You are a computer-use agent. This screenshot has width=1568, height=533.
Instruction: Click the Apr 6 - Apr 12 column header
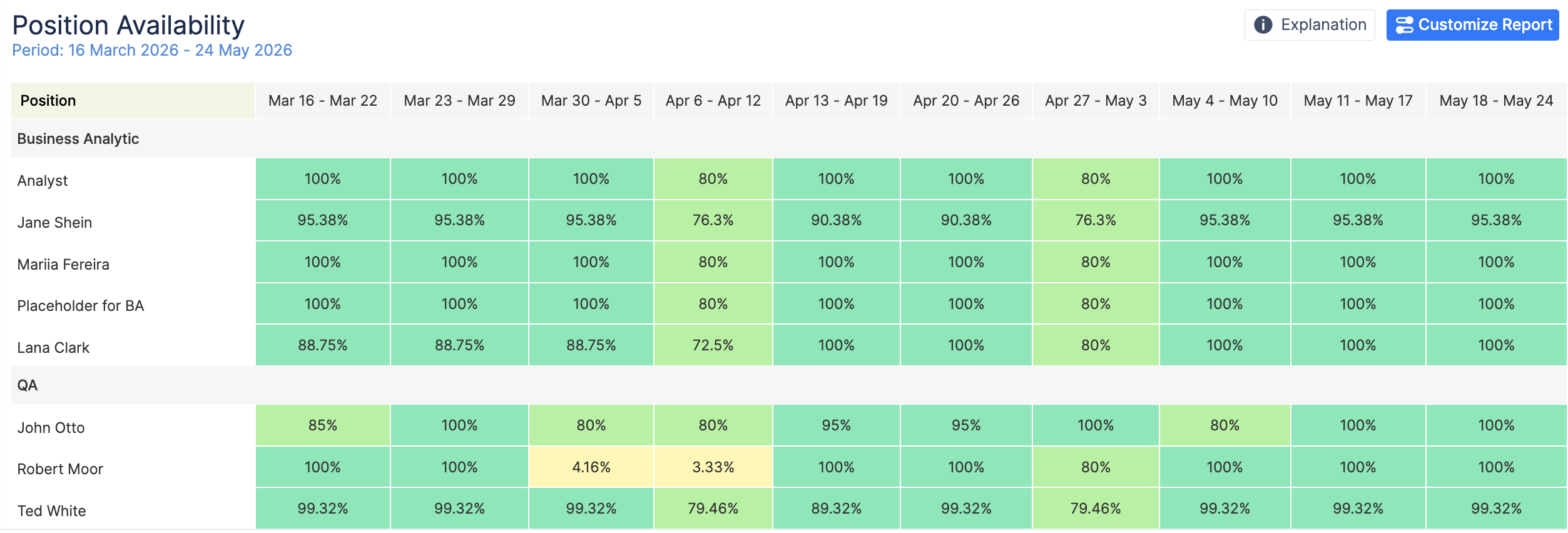click(713, 101)
